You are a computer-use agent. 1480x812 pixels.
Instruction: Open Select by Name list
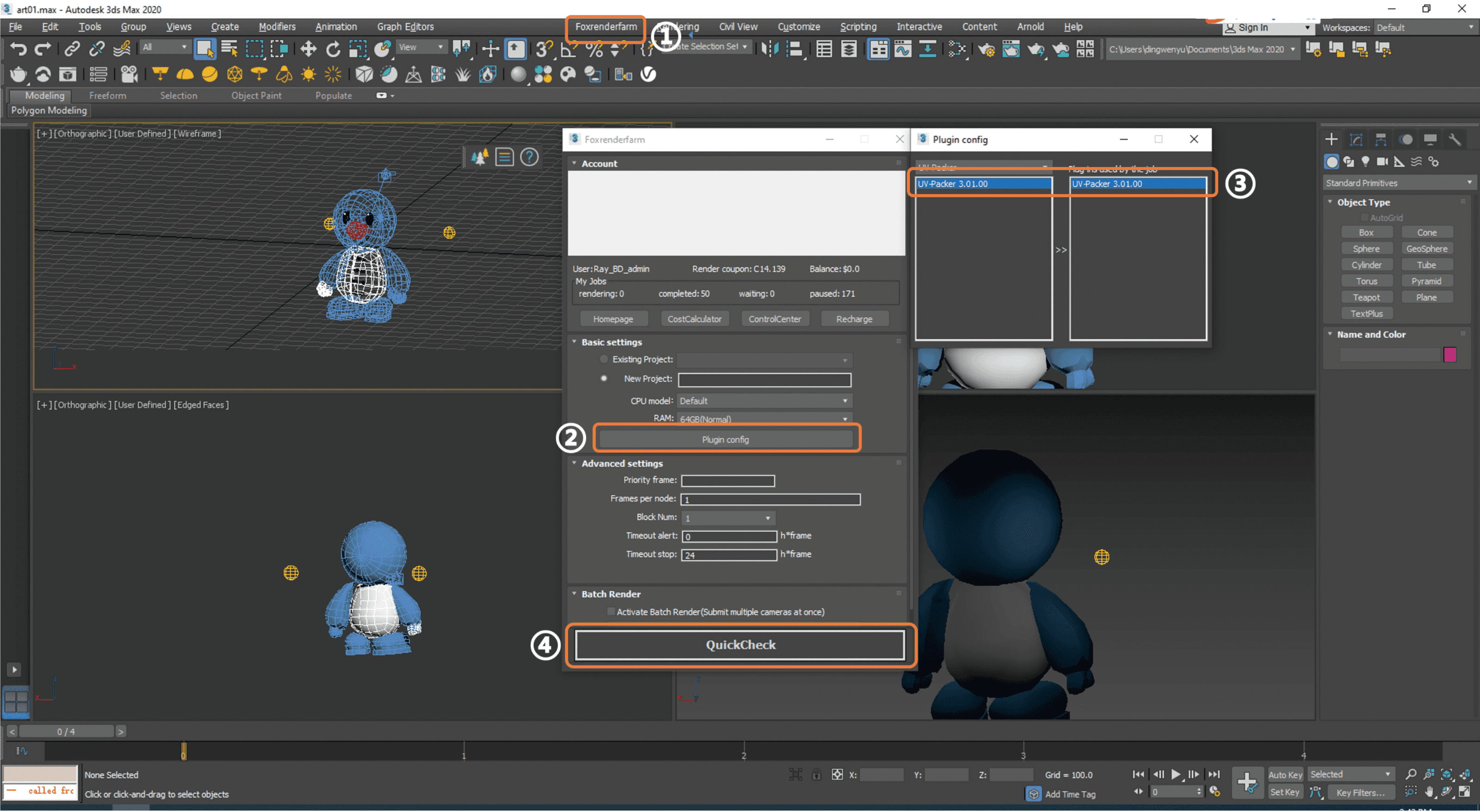click(230, 49)
